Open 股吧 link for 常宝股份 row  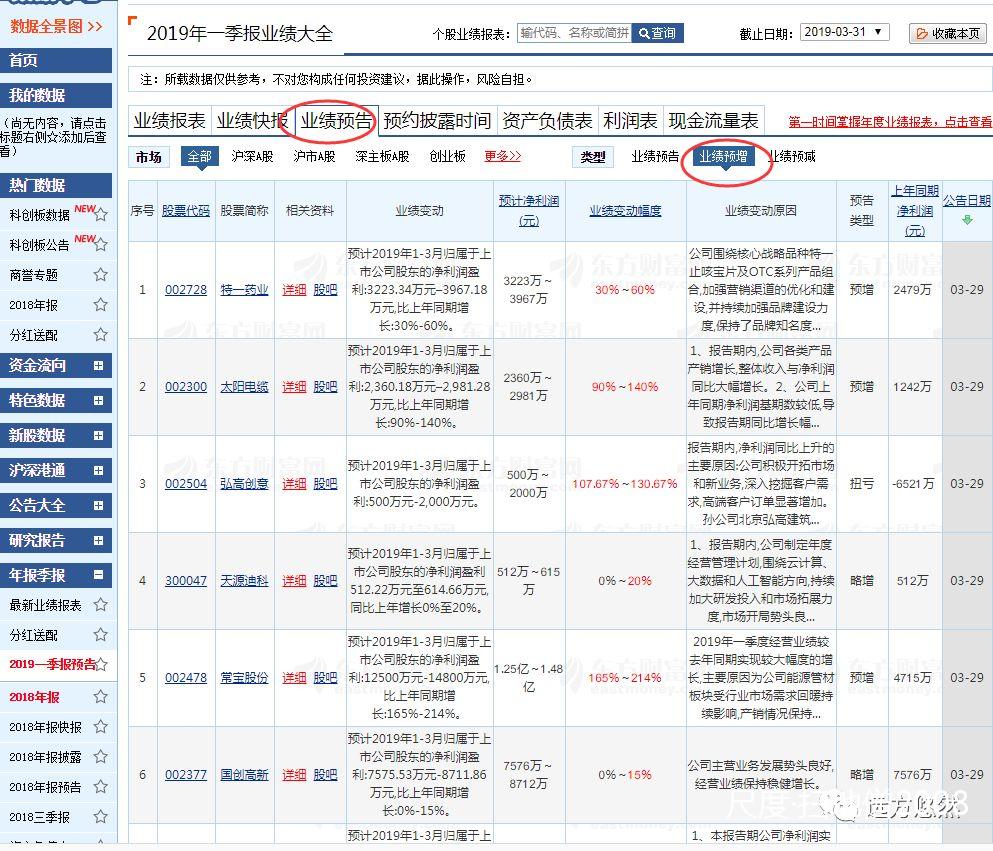tap(326, 678)
